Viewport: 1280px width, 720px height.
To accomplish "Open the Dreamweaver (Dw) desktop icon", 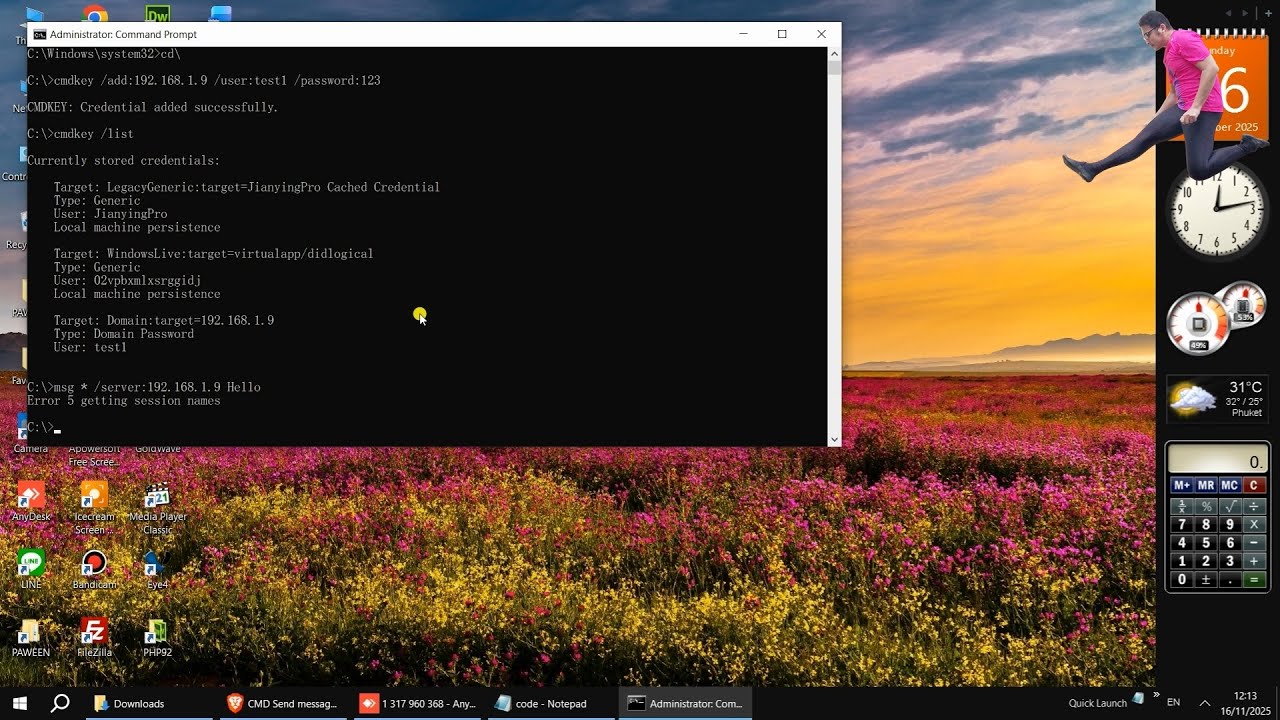I will [x=158, y=14].
